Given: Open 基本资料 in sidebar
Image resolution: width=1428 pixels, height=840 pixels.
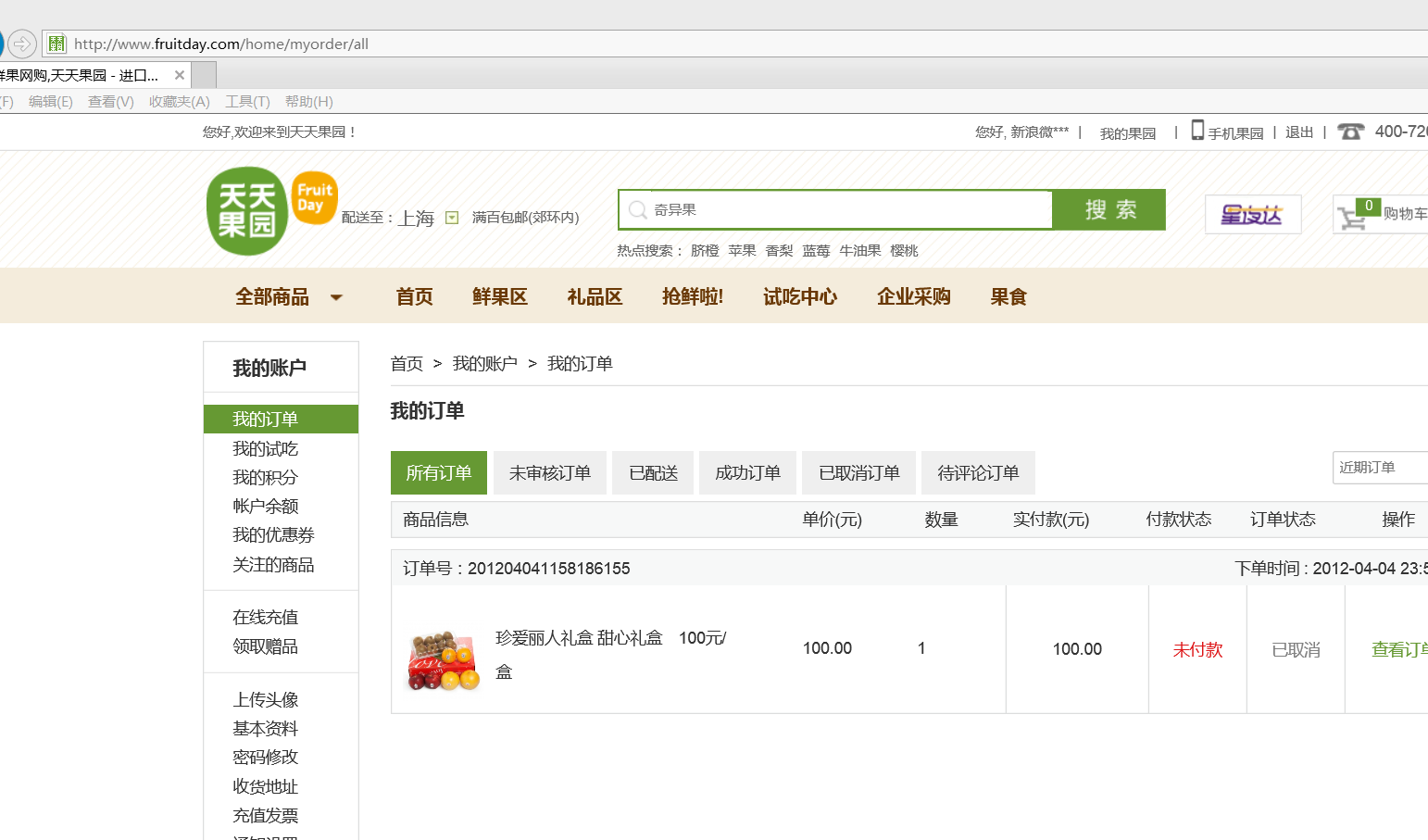Looking at the screenshot, I should 265,729.
